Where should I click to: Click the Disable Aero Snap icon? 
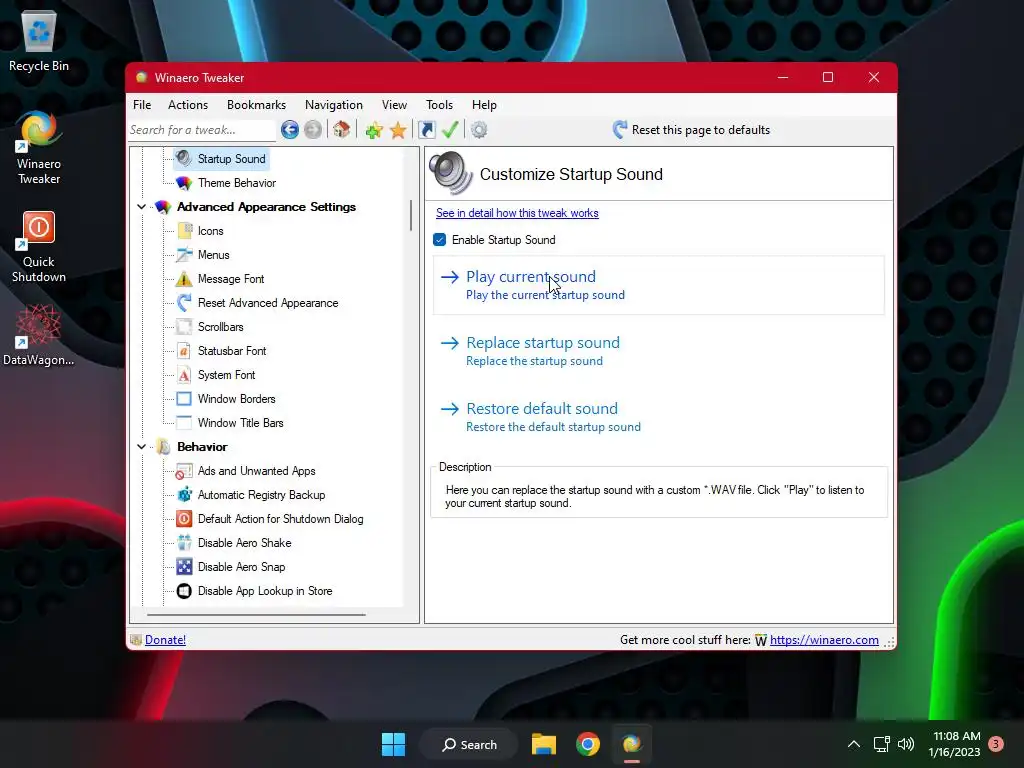click(184, 567)
